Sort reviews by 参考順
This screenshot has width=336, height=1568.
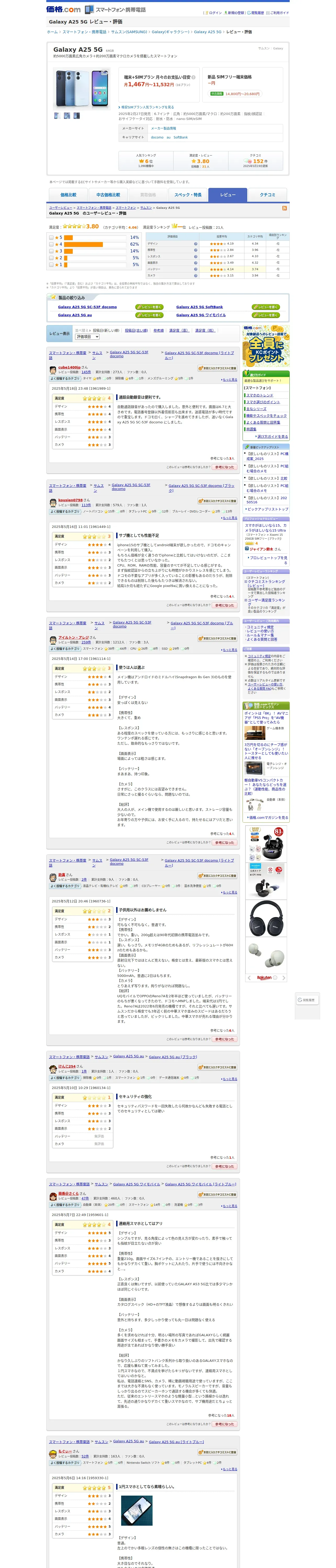coord(159,331)
